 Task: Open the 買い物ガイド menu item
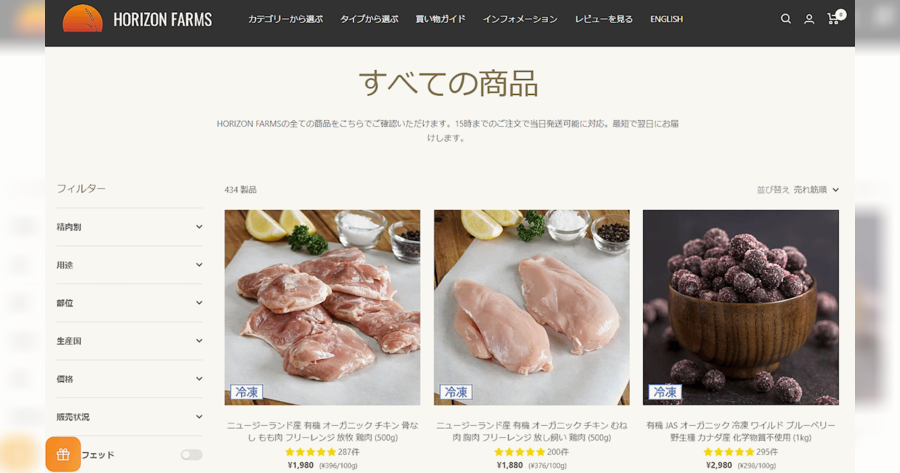(440, 19)
